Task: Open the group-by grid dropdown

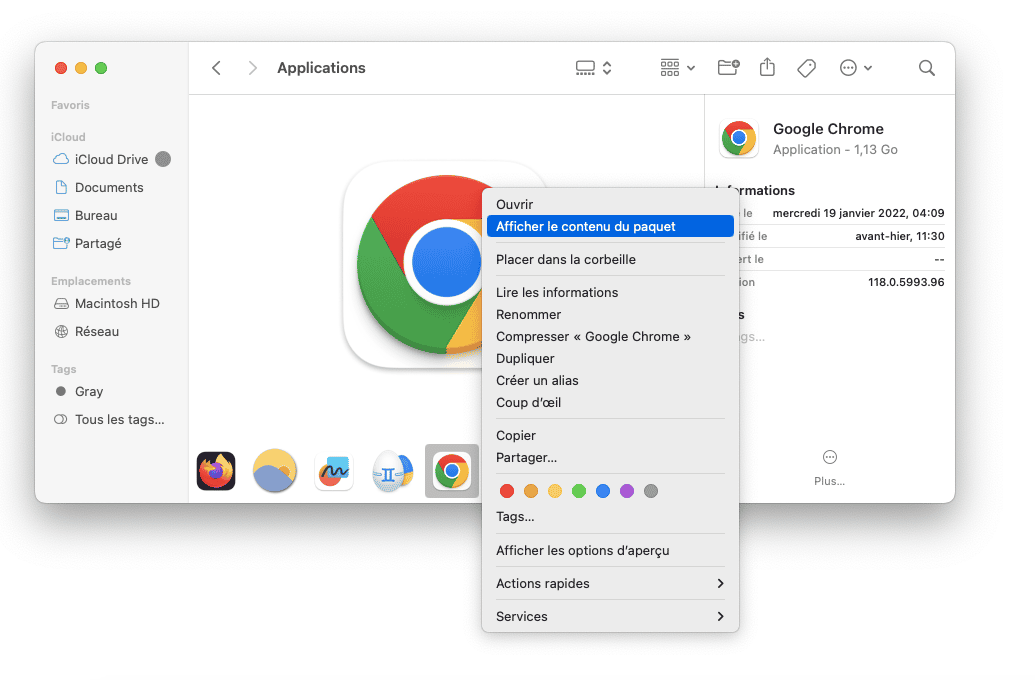Action: (x=677, y=68)
